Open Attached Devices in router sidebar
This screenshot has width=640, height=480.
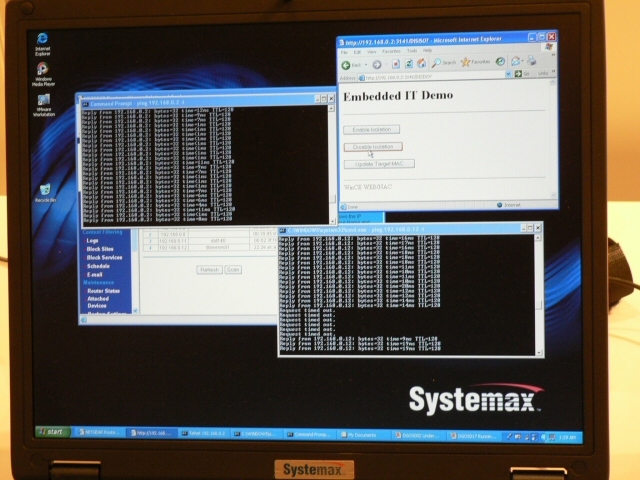pyautogui.click(x=98, y=302)
